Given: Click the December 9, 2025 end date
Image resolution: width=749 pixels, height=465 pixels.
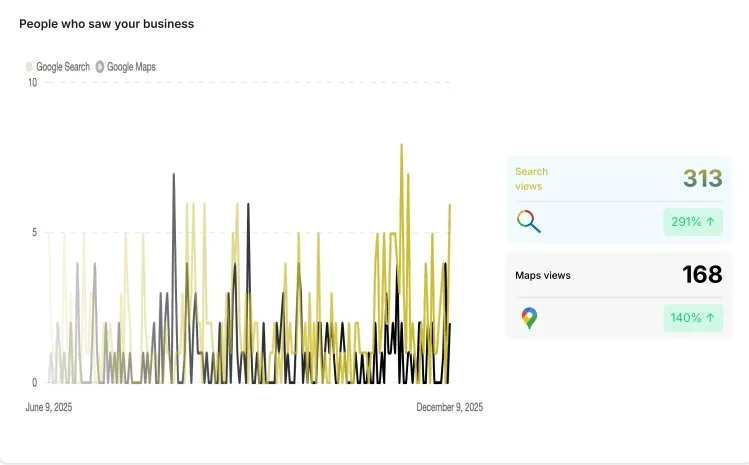Looking at the screenshot, I should [x=449, y=407].
